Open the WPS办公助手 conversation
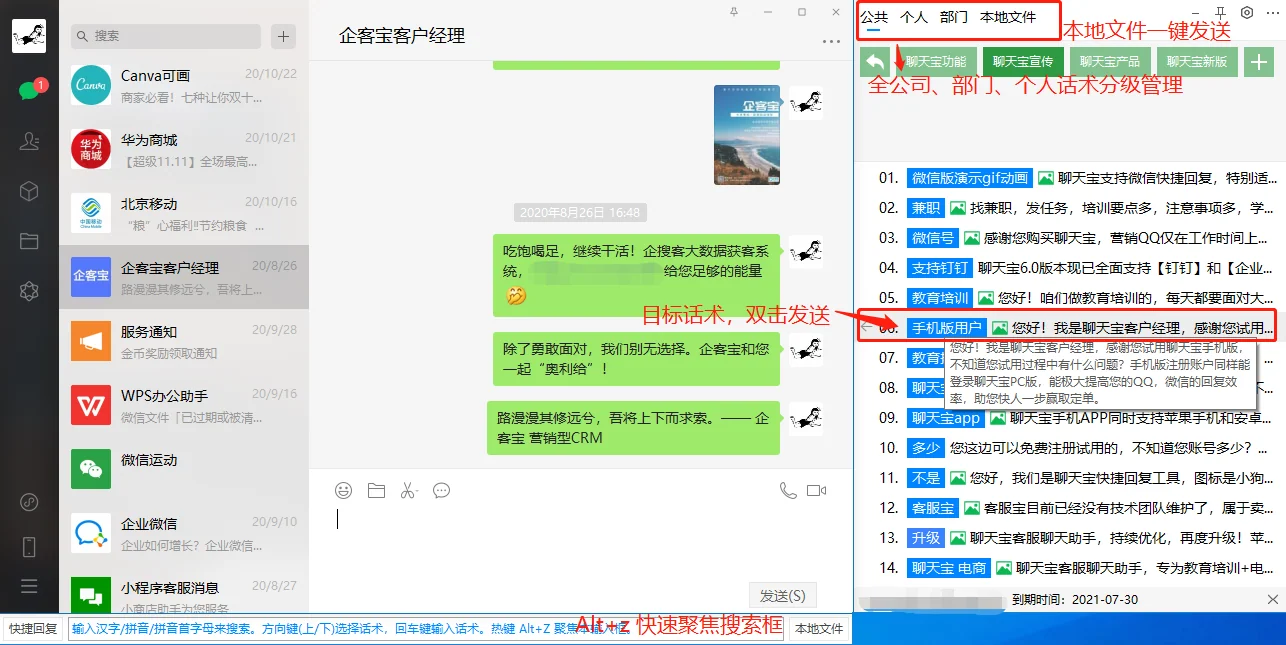1286x645 pixels. tap(184, 406)
